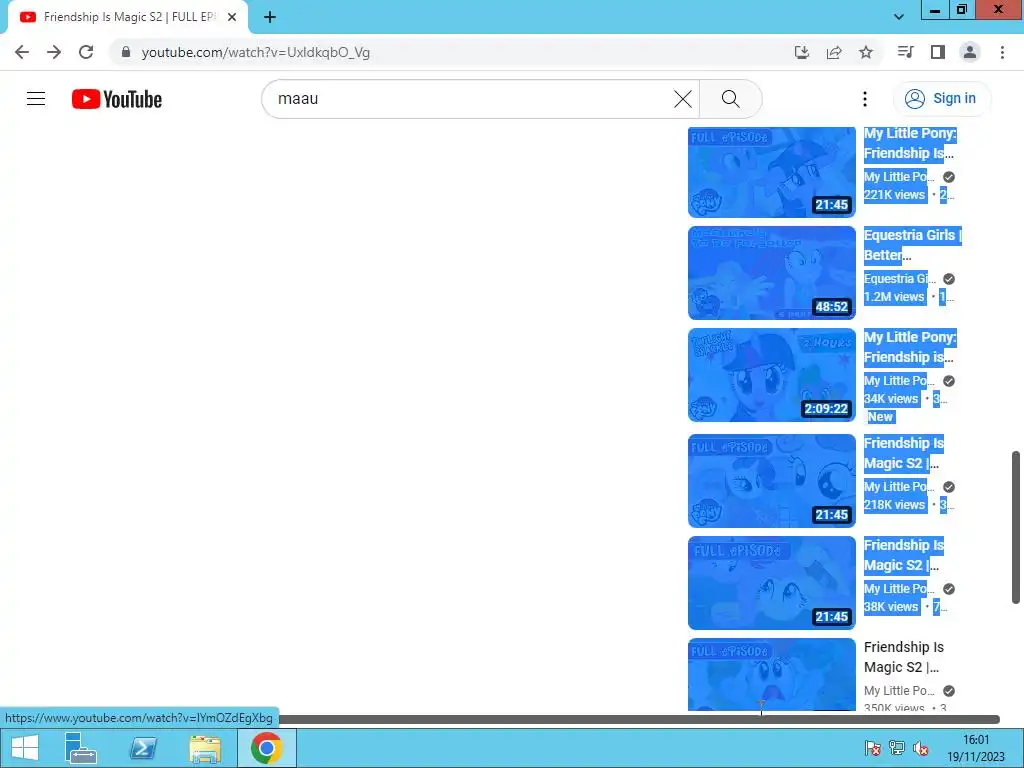Open the Windows Start menu

coord(25,748)
